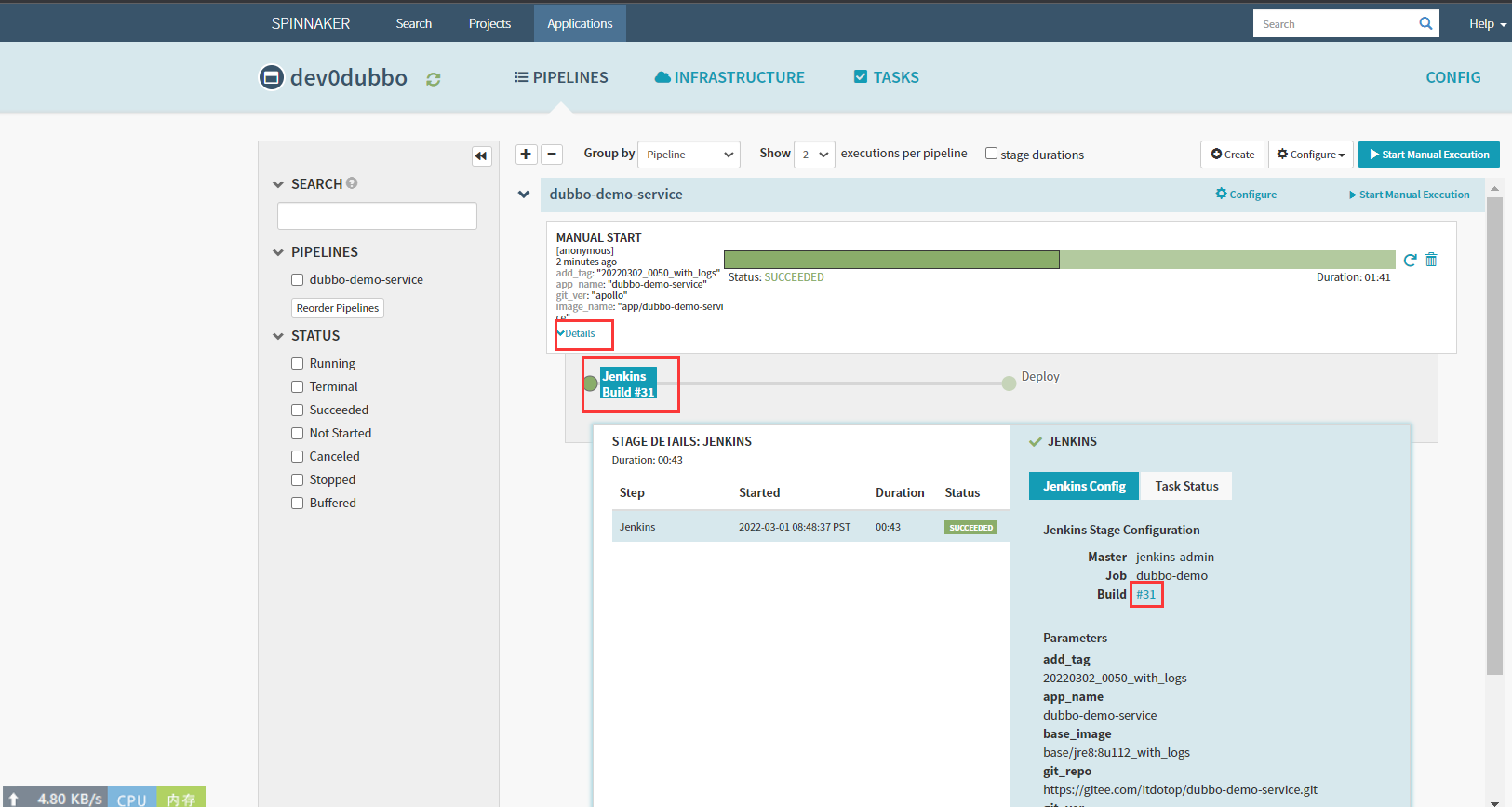Re-run execution with the circular arrow icon
1512x807 pixels.
(x=1410, y=260)
